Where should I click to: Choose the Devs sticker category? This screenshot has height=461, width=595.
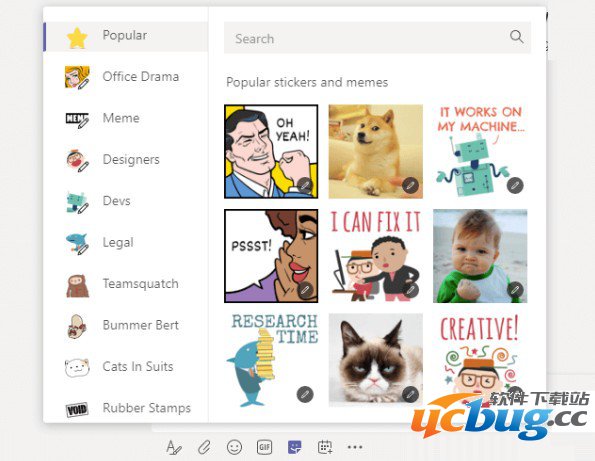click(126, 201)
